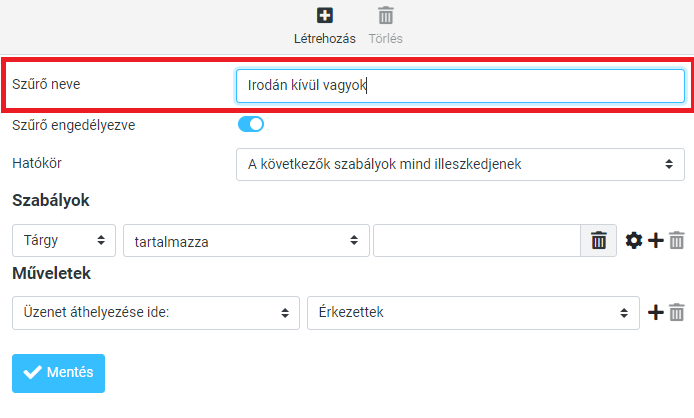Add a new rule with the plus icon
694x418 pixels.
pyautogui.click(x=656, y=240)
